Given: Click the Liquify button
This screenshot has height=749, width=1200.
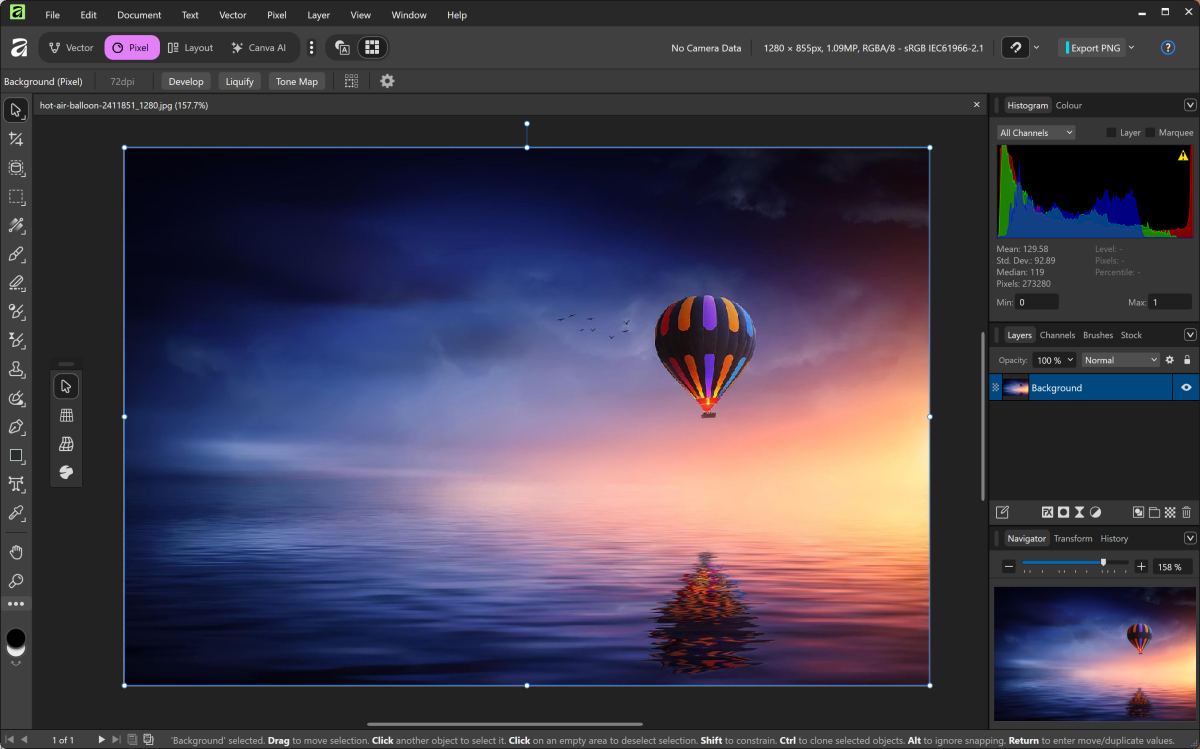Looking at the screenshot, I should coord(239,82).
